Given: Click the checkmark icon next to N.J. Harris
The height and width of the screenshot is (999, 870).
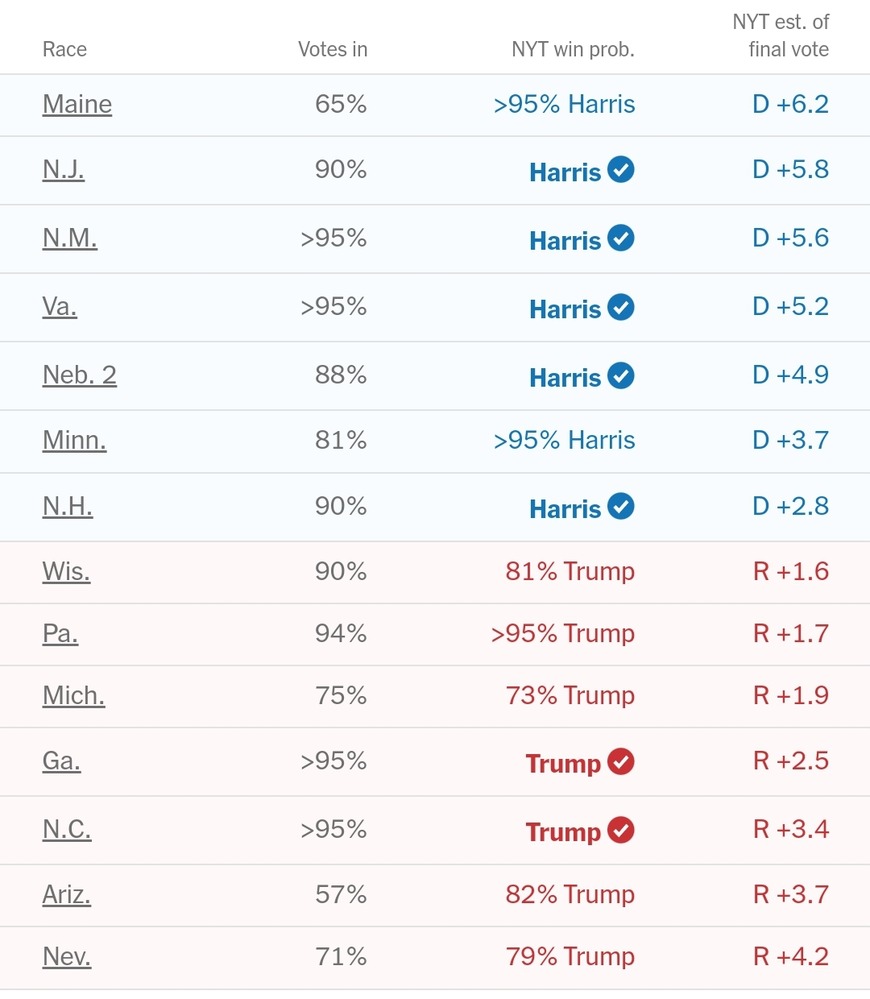Looking at the screenshot, I should (621, 171).
